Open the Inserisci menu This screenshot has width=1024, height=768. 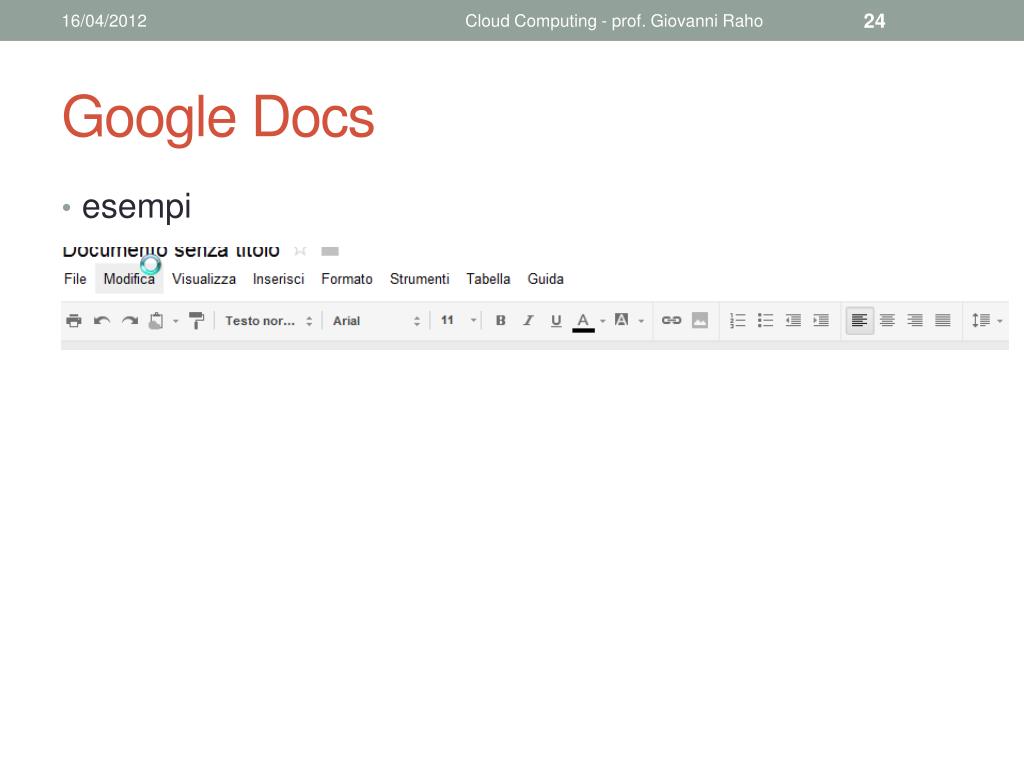point(278,279)
